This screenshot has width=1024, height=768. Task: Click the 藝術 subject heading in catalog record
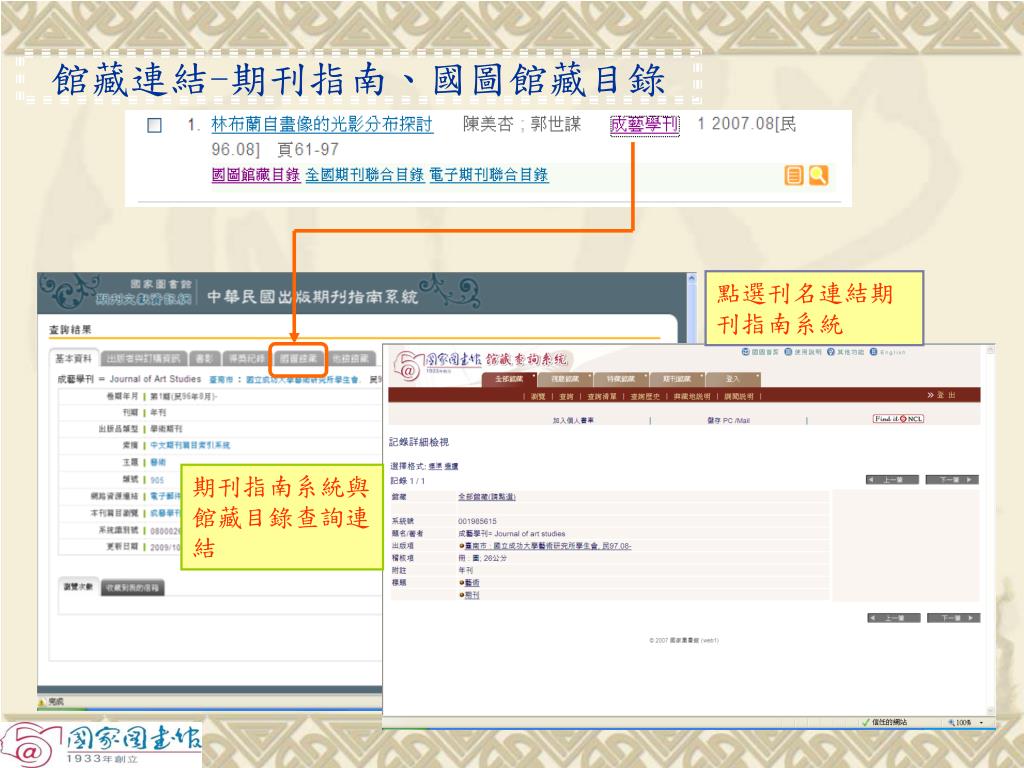(x=472, y=583)
